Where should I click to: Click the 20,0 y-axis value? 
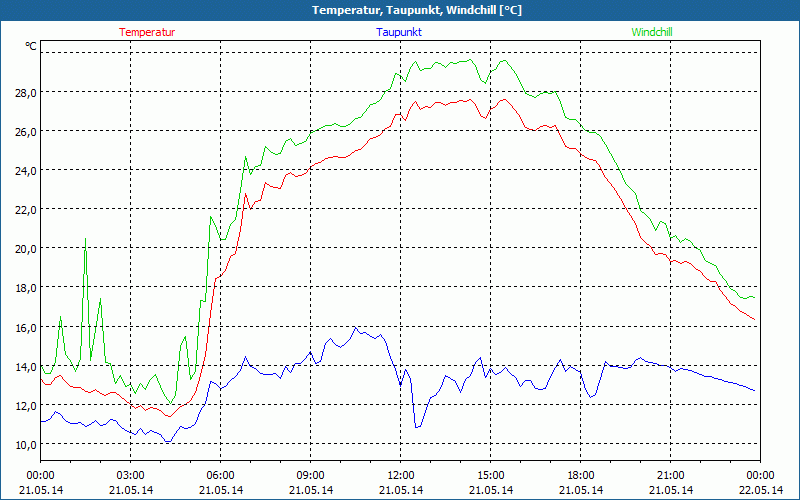pos(26,249)
